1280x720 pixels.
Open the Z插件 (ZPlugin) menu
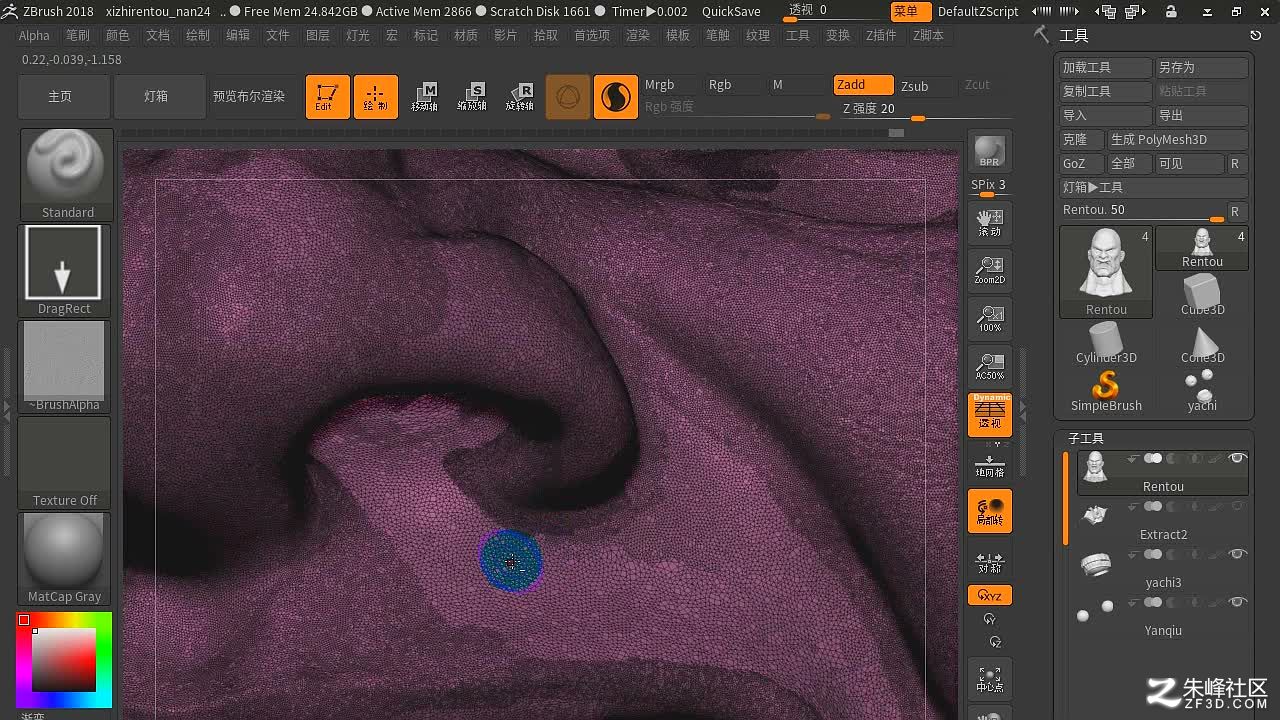pyautogui.click(x=882, y=35)
